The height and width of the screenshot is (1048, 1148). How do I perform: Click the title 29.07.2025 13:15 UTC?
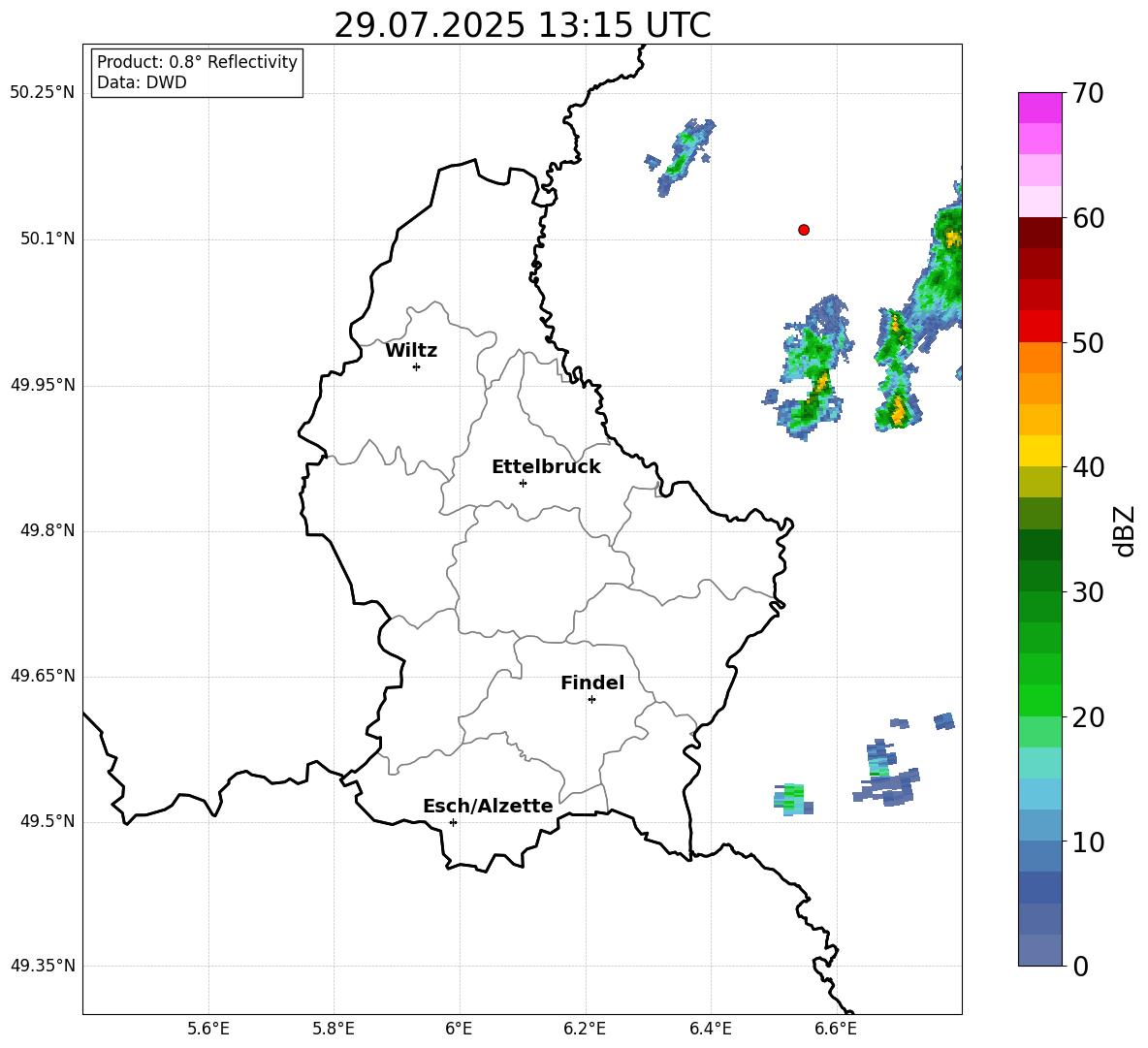click(x=523, y=25)
